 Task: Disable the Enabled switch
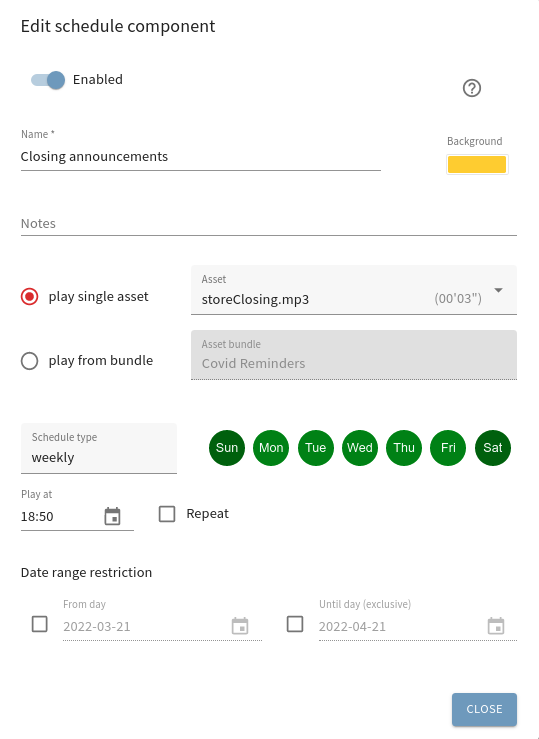tap(48, 80)
